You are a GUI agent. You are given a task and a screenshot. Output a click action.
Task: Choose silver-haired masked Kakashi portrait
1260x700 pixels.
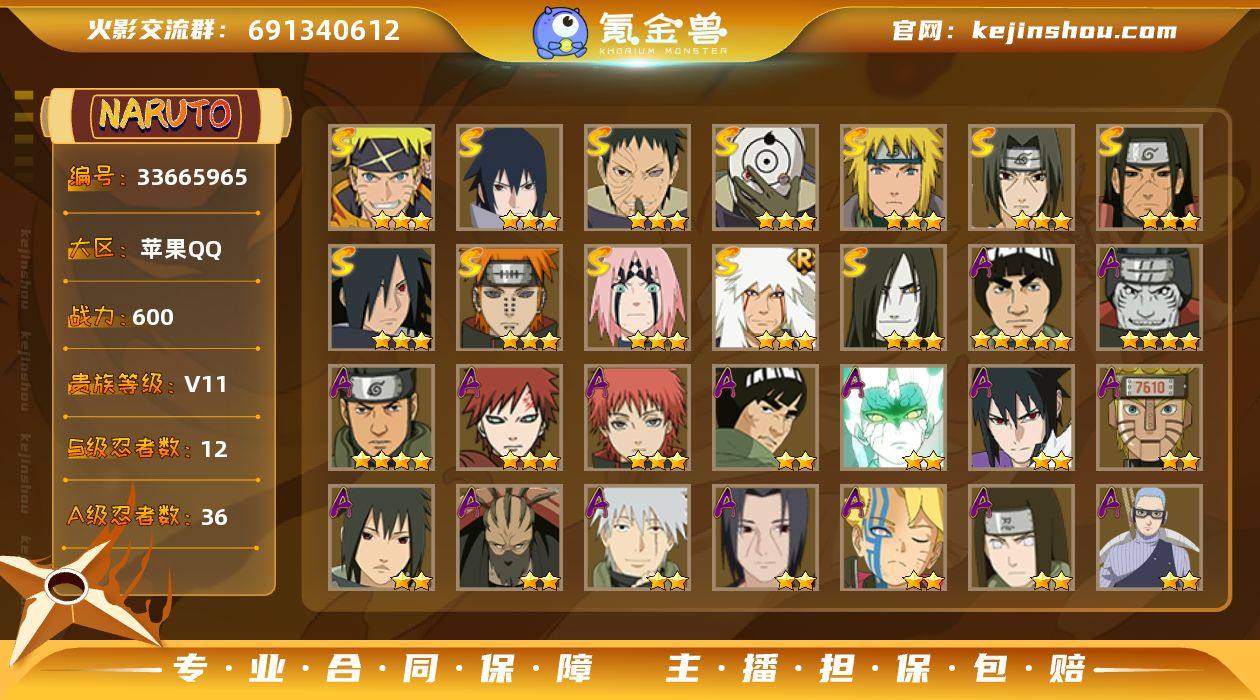point(638,537)
